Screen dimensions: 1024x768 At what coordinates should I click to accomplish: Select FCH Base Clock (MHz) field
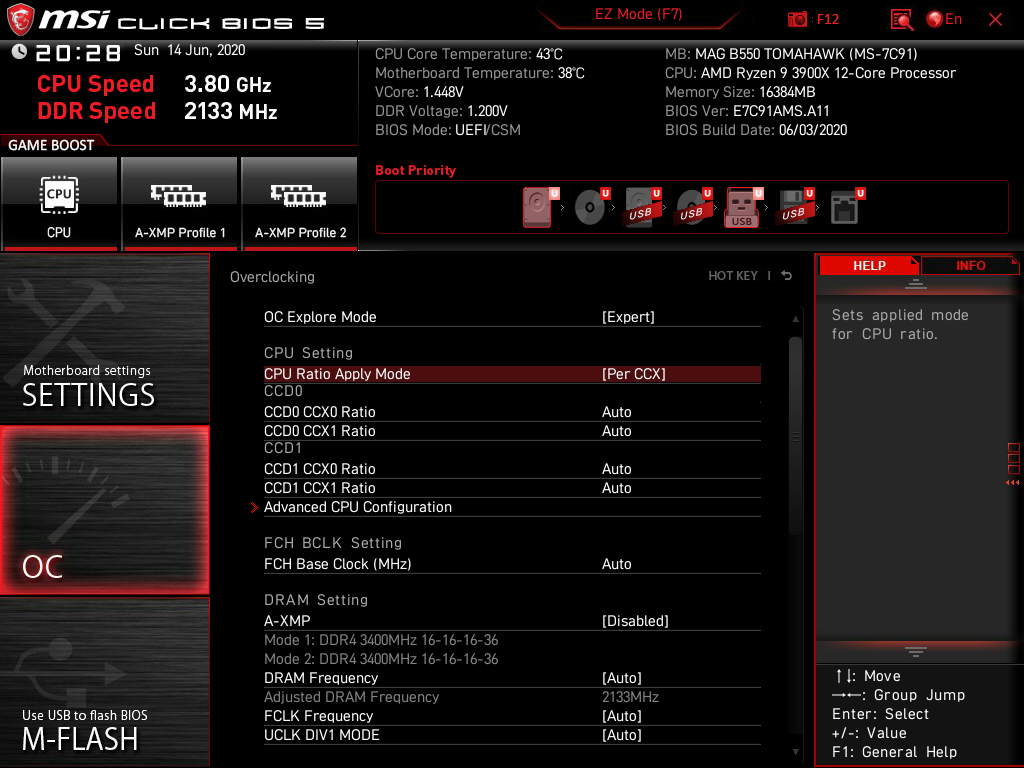[512, 564]
